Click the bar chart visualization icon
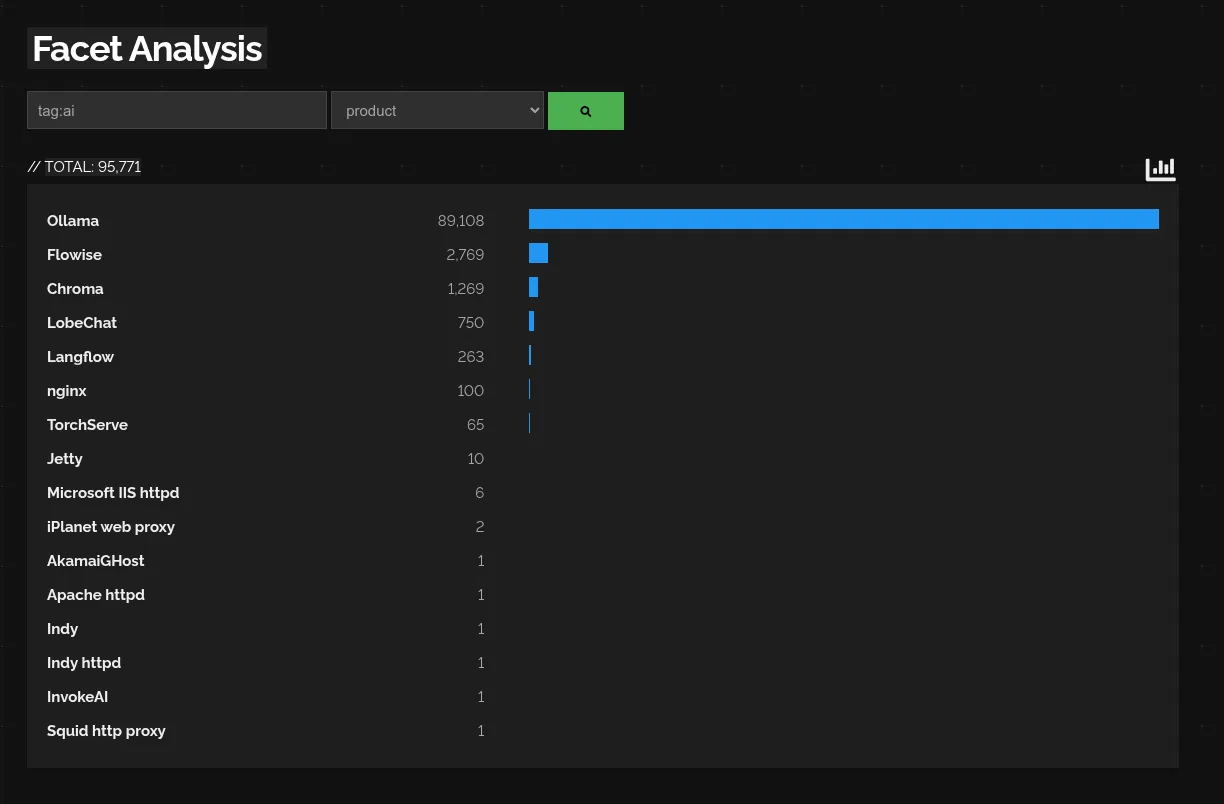Image resolution: width=1224 pixels, height=804 pixels. click(1160, 169)
